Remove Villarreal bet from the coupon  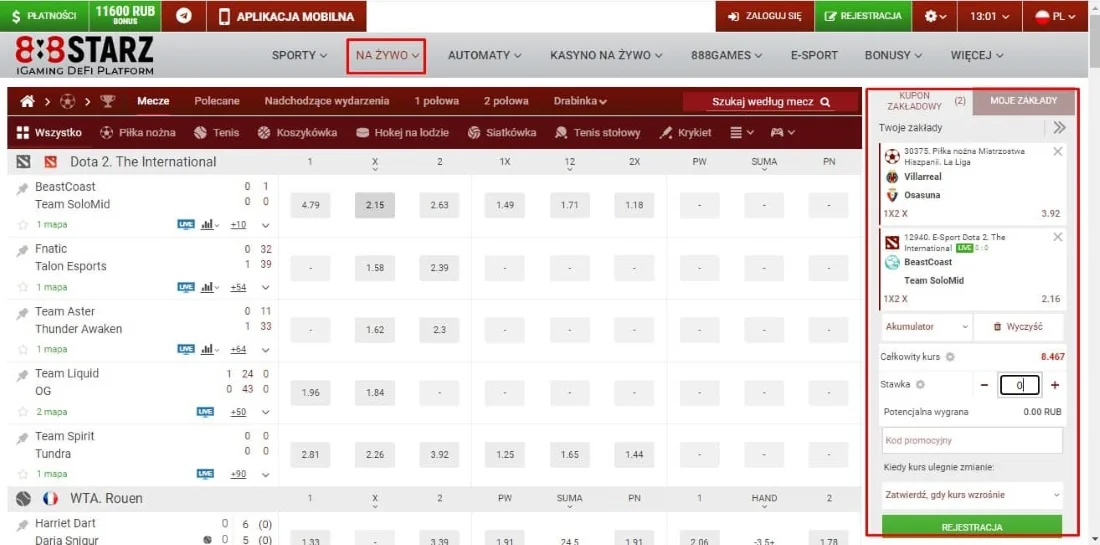[x=1058, y=152]
